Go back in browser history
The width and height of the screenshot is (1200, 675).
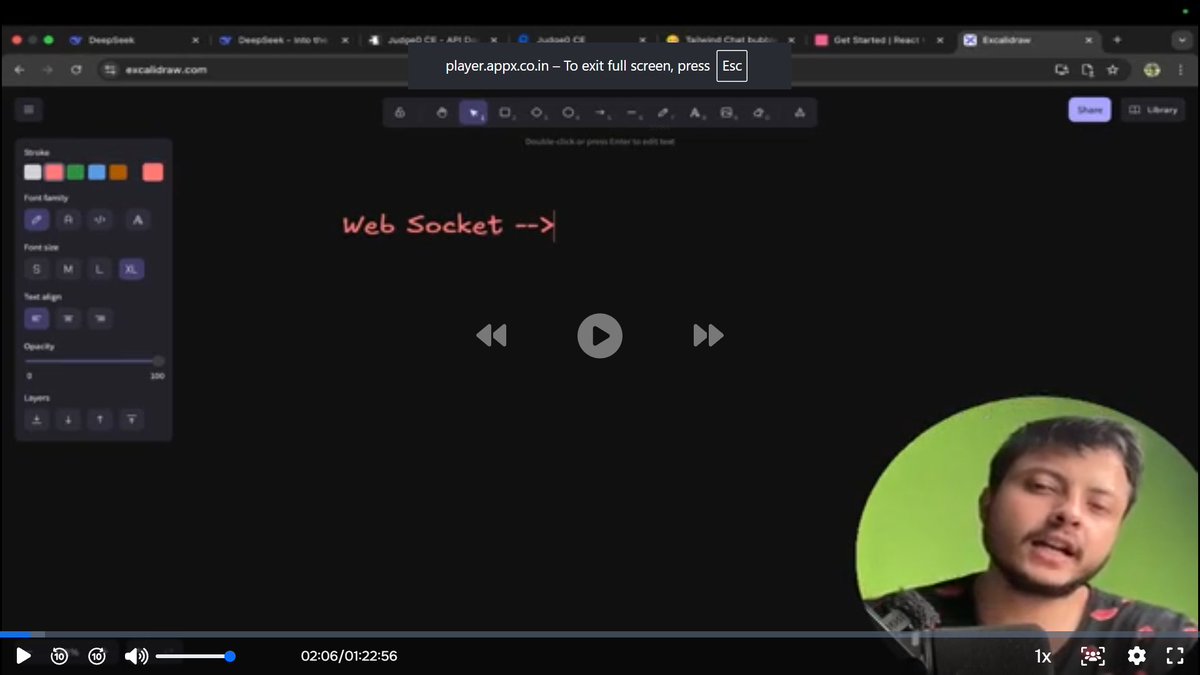(20, 70)
